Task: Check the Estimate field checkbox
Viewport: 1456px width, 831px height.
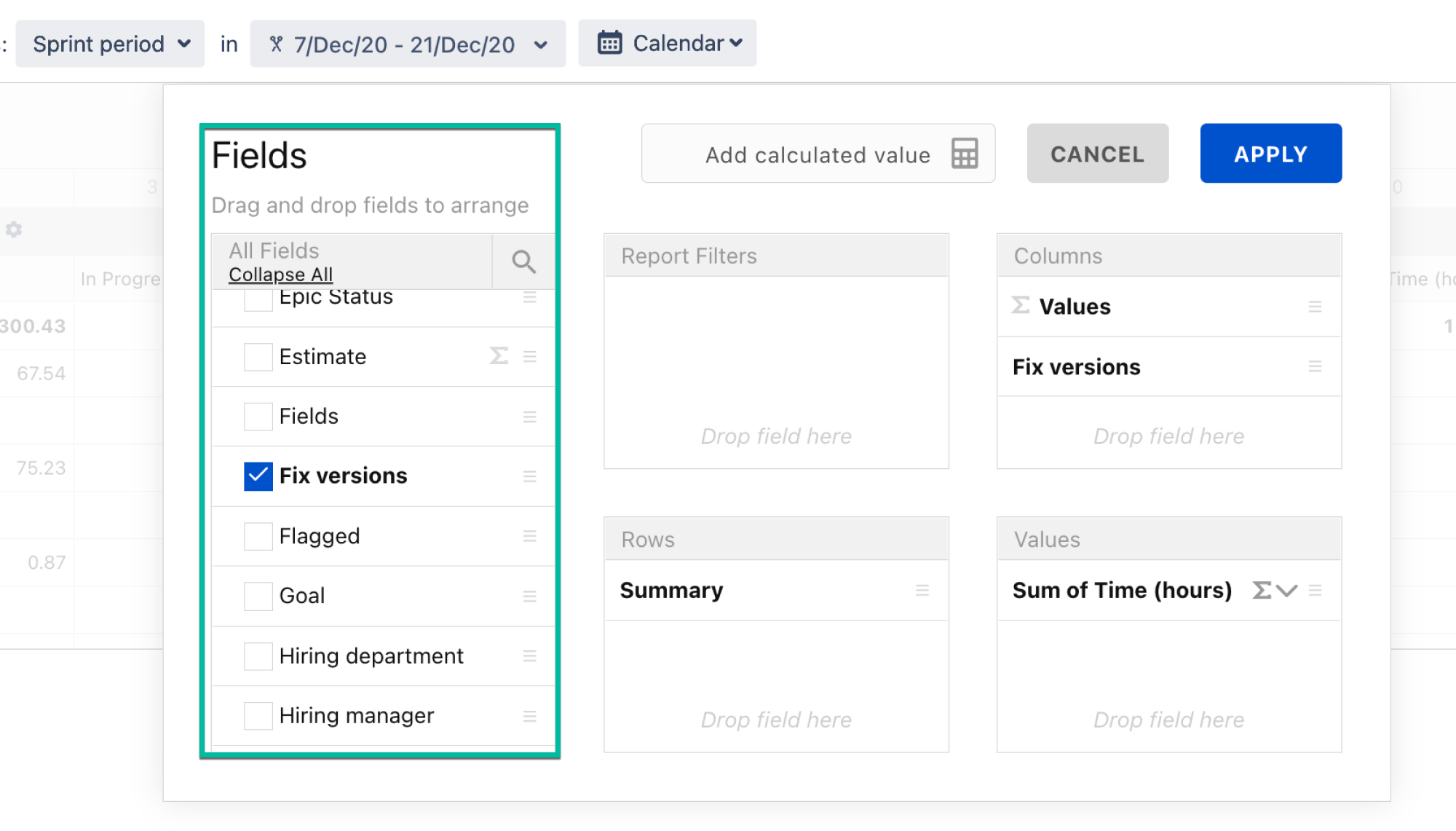Action: 258,357
